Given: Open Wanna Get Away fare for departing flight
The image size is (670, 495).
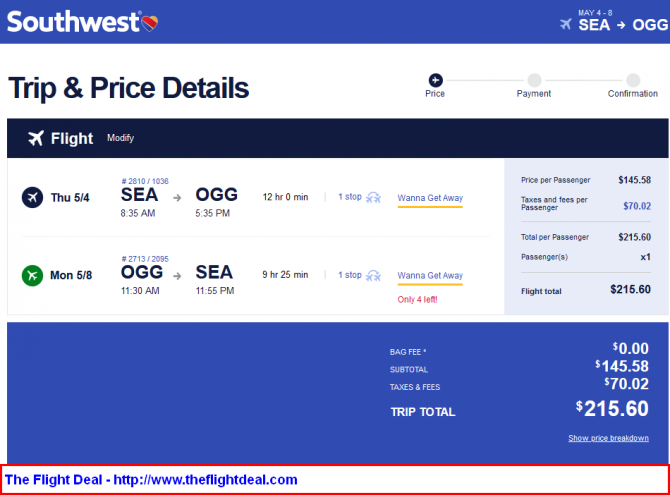Looking at the screenshot, I should (x=430, y=198).
